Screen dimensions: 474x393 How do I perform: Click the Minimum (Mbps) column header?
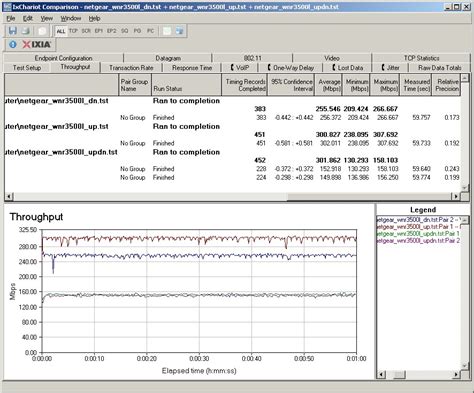pyautogui.click(x=356, y=85)
